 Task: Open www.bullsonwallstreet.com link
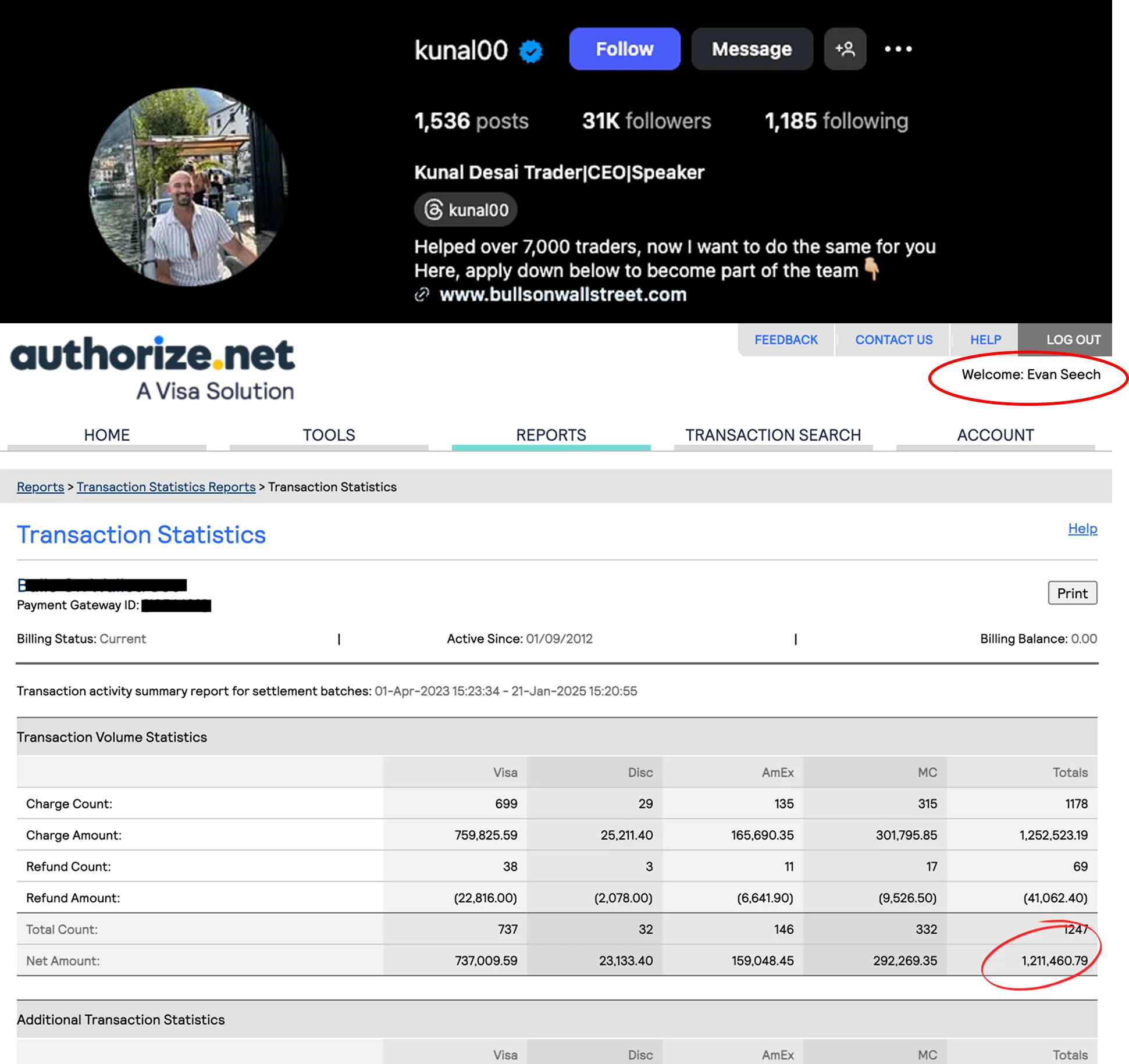tap(562, 295)
